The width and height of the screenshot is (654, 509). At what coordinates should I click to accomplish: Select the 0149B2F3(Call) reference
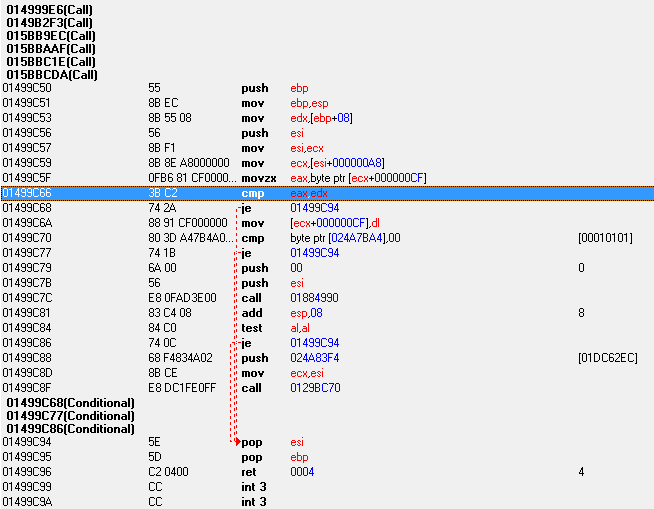click(x=51, y=21)
